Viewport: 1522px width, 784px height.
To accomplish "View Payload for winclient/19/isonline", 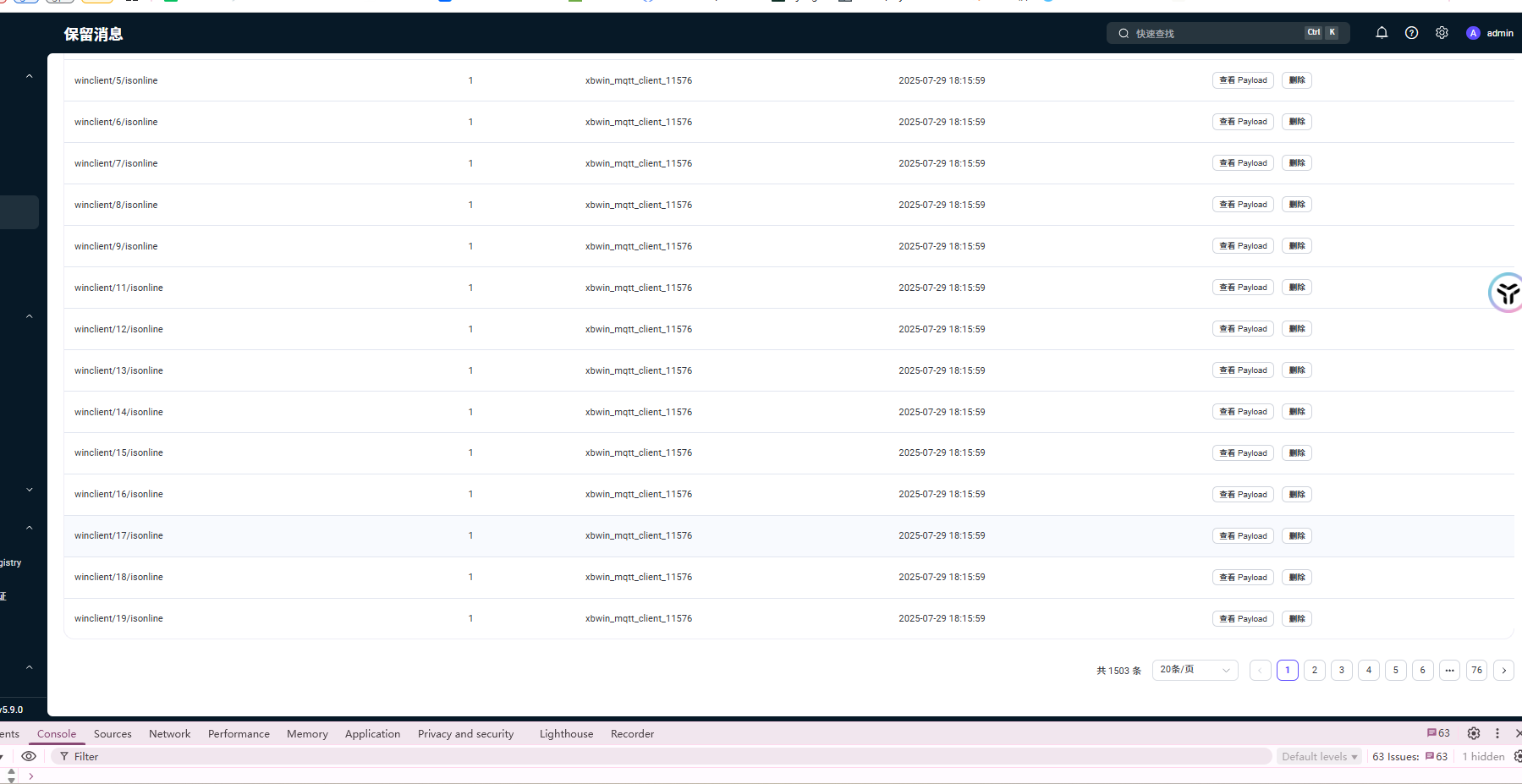I will (x=1243, y=619).
